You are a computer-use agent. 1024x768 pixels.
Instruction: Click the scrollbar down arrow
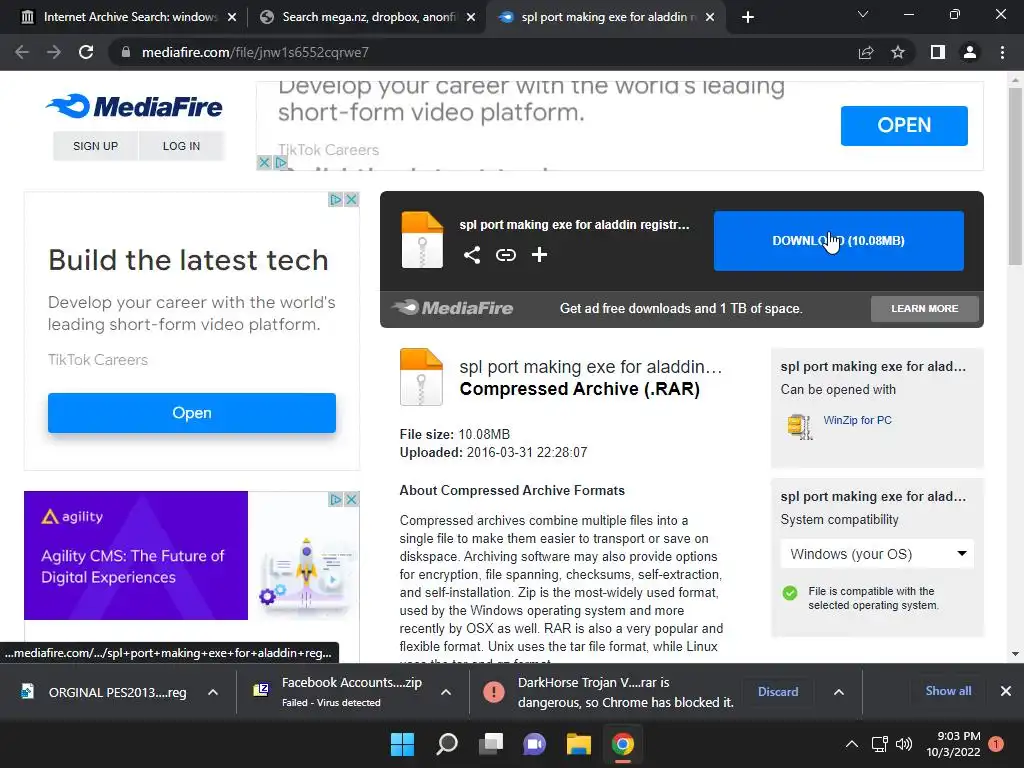click(1015, 654)
